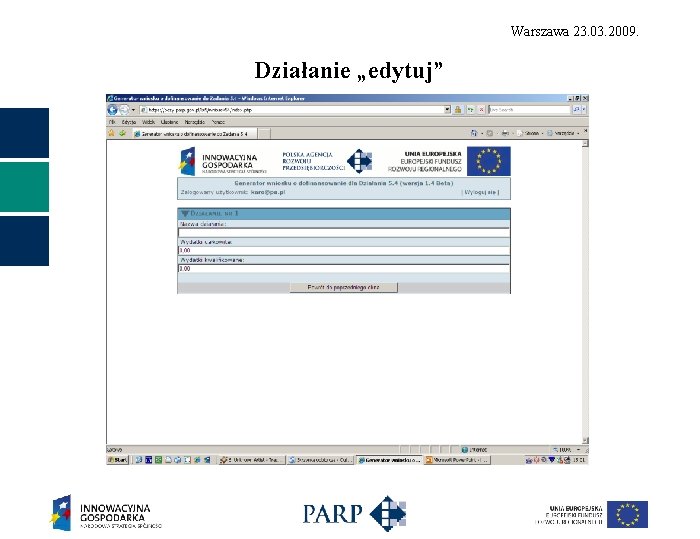Click the scrollbar up arrow
Viewport: 700px width, 539px height.
coord(585,143)
